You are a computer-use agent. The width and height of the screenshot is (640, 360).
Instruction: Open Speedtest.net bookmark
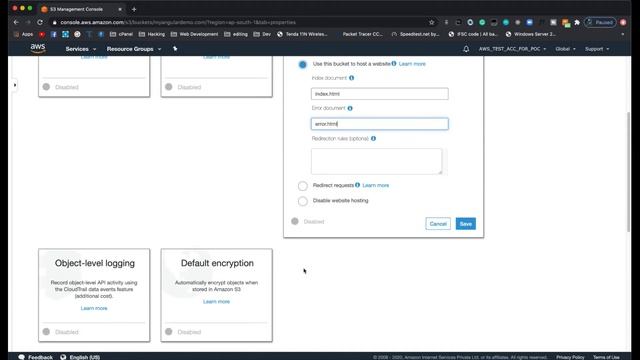click(x=416, y=34)
